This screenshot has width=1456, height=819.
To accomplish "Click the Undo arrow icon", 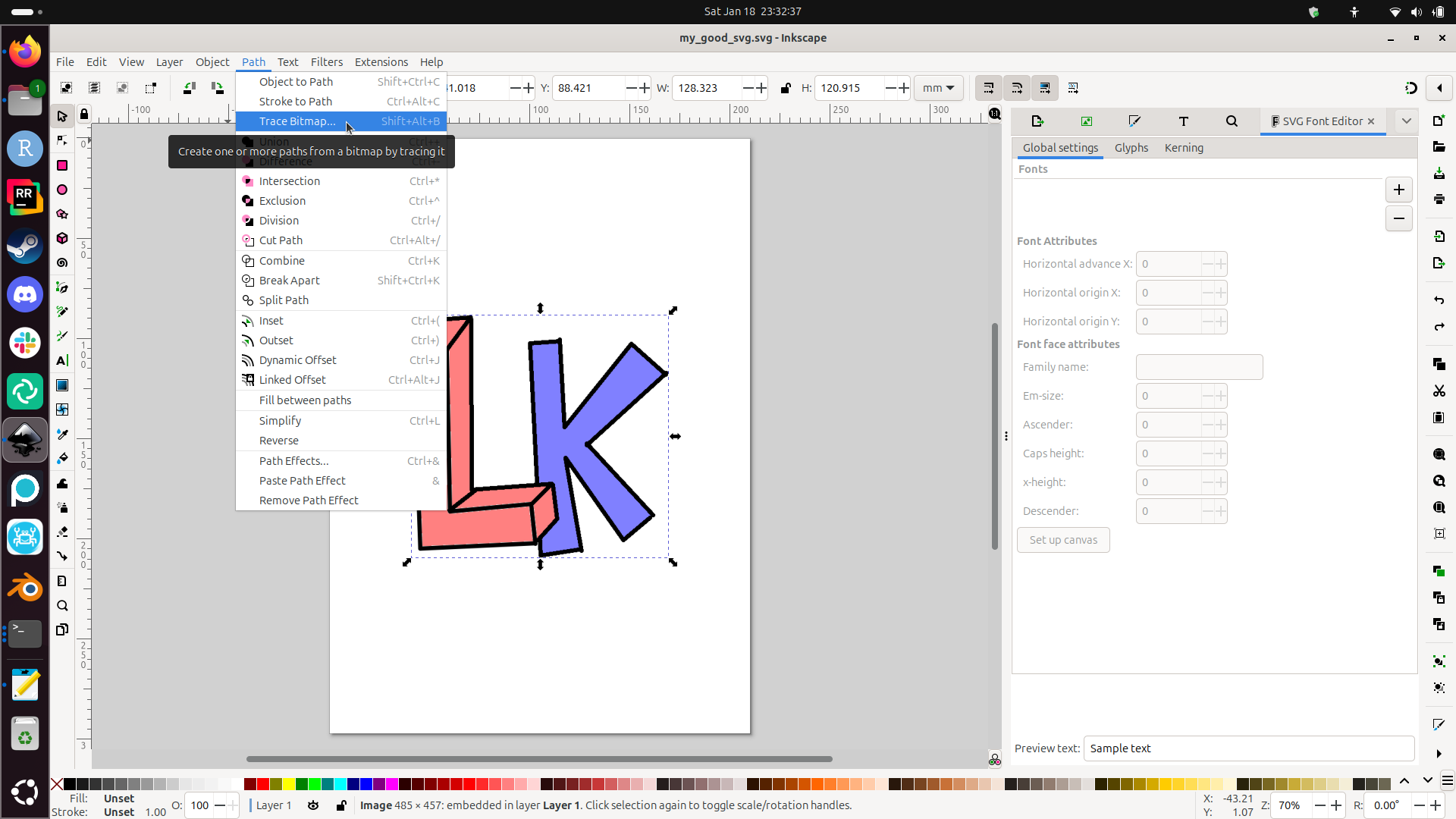I will pos(1439,300).
